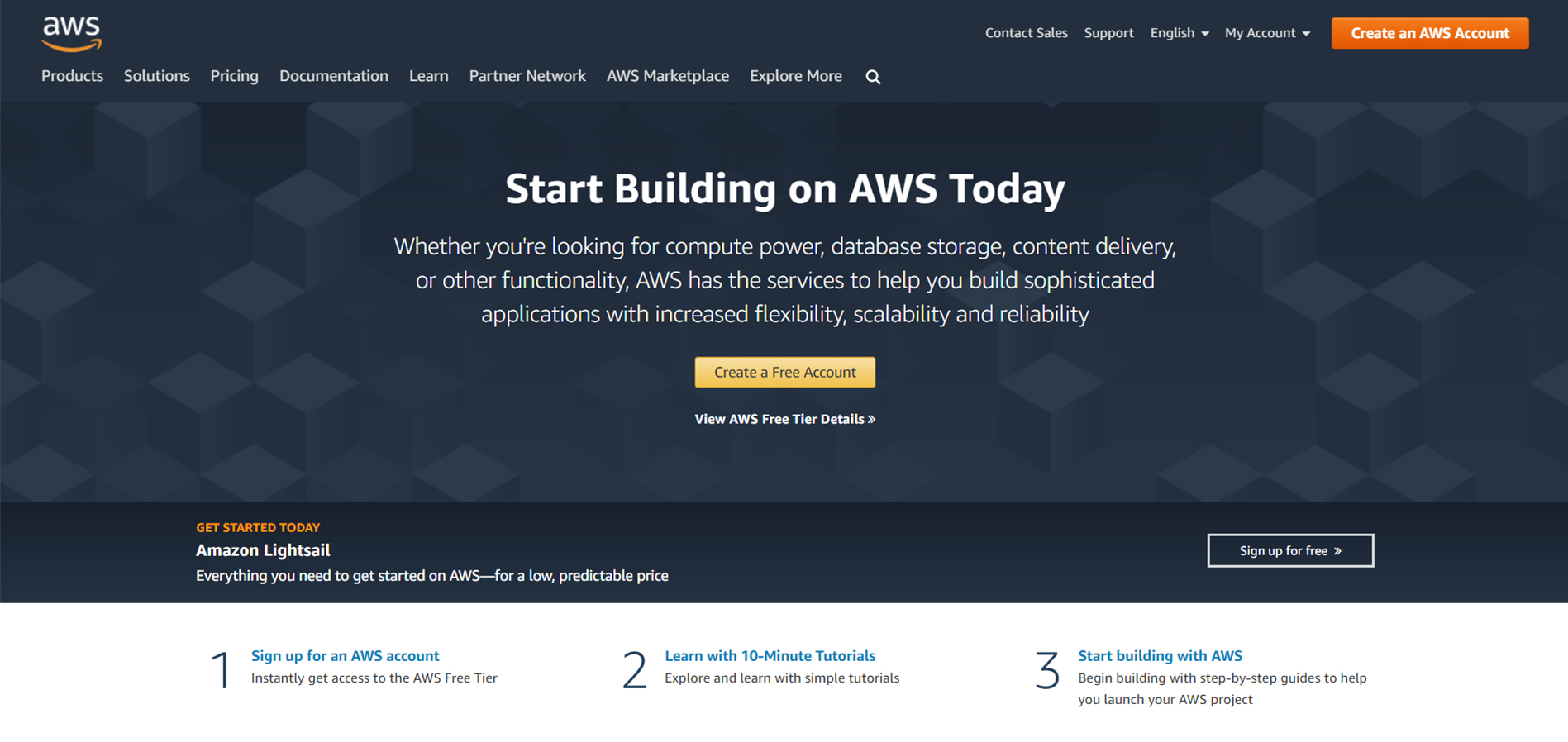The image size is (1568, 742).
Task: Open the My Account dropdown
Action: click(x=1267, y=33)
